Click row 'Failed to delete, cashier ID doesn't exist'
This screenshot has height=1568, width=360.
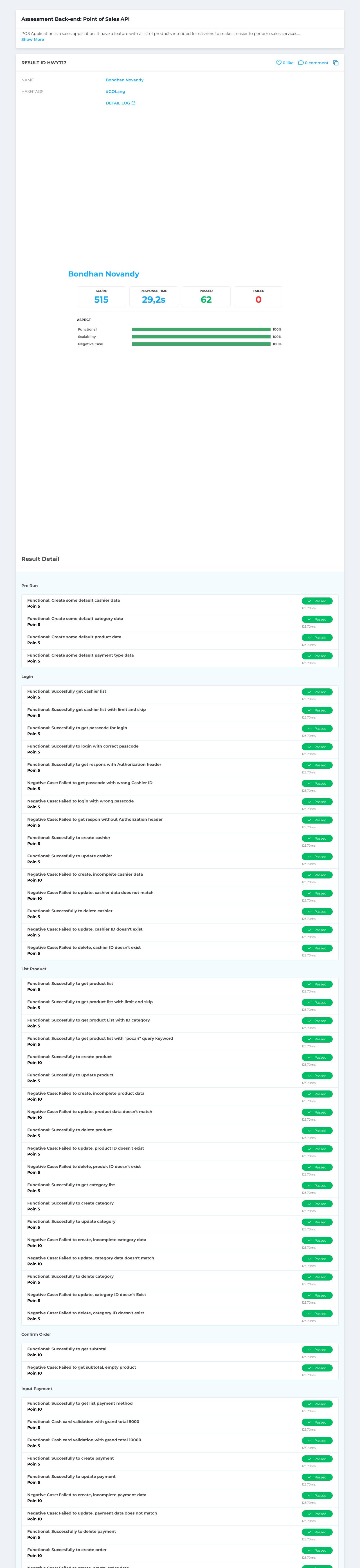tap(180, 950)
